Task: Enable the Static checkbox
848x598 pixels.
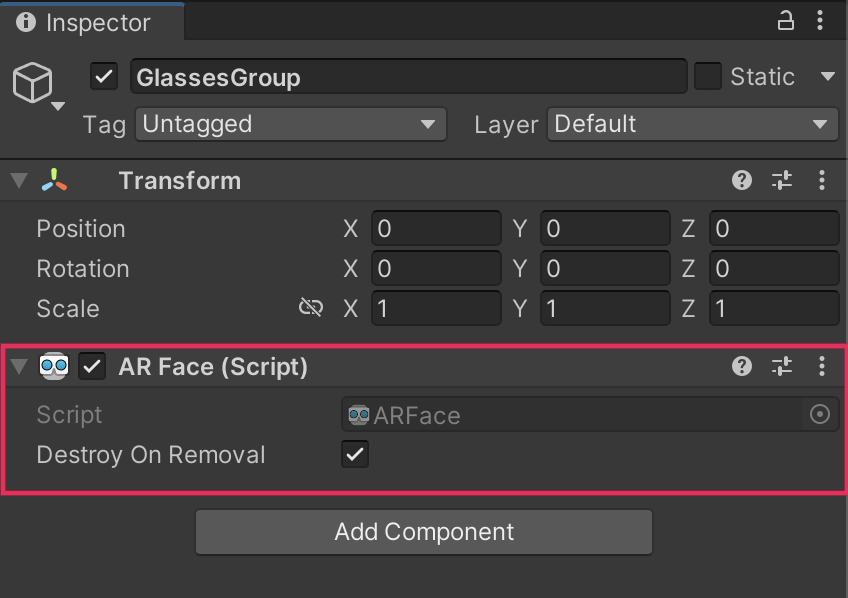Action: 708,77
